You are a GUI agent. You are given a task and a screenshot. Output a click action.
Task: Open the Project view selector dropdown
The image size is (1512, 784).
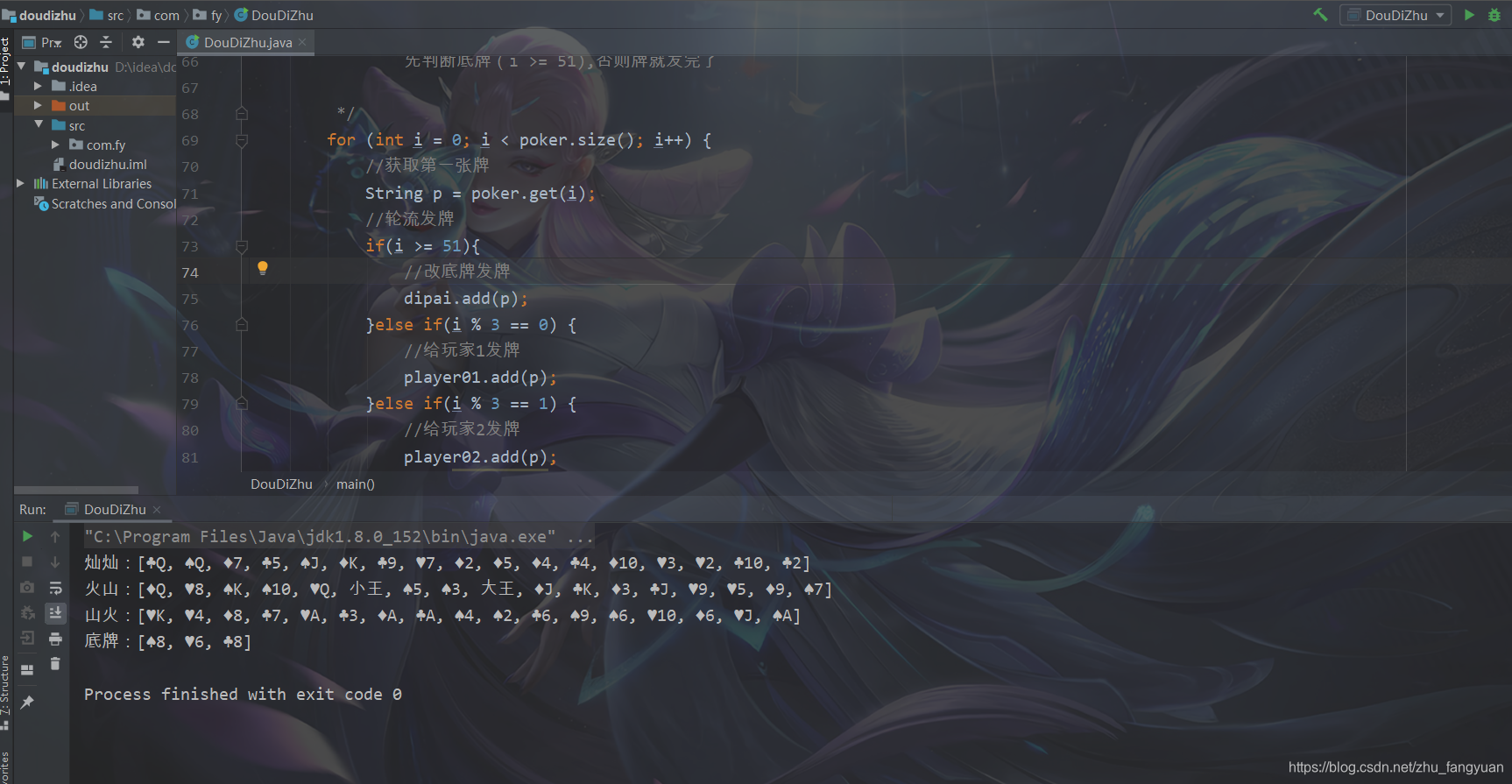click(x=43, y=42)
